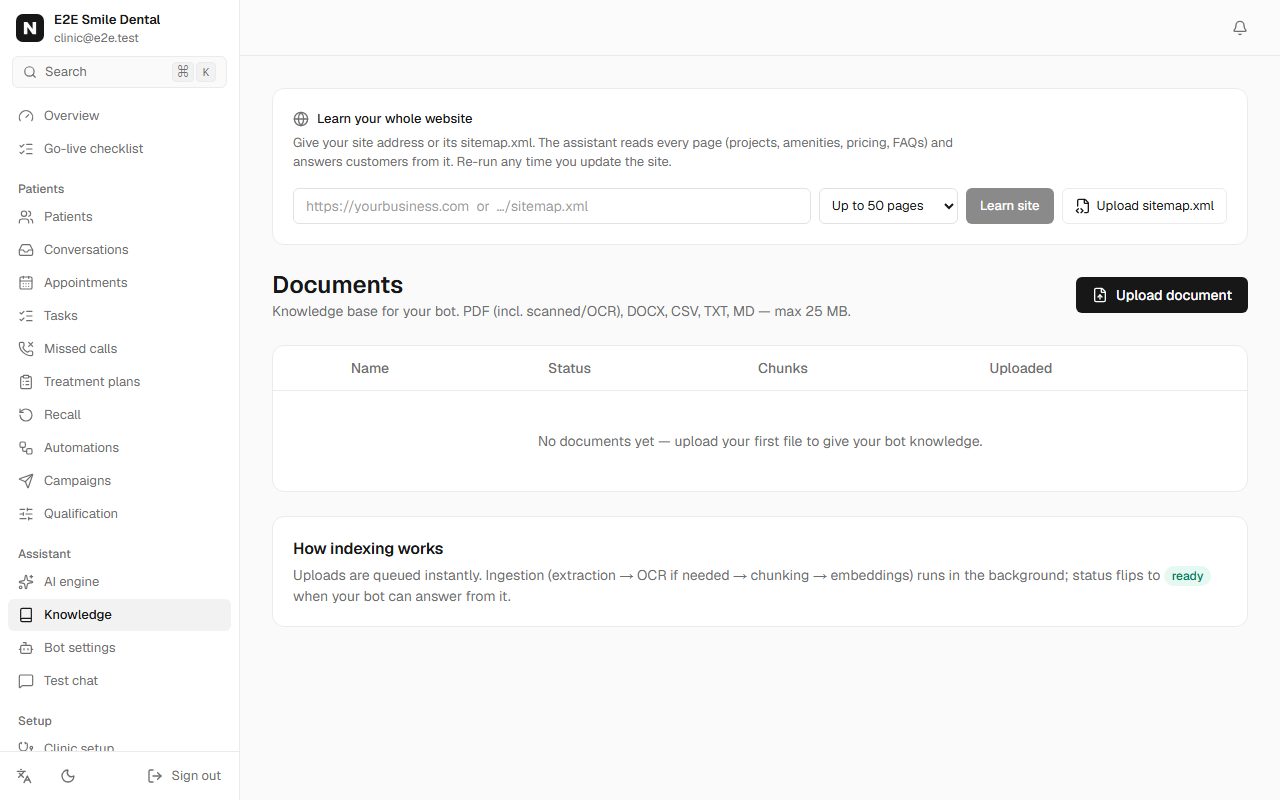
Task: Sign out of the account
Action: pos(184,776)
